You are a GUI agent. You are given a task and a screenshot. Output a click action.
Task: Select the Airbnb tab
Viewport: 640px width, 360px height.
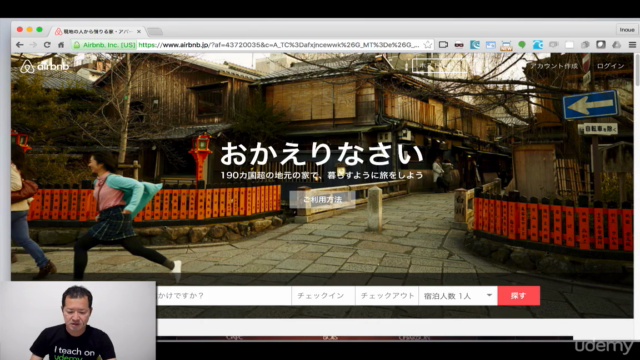tap(96, 31)
